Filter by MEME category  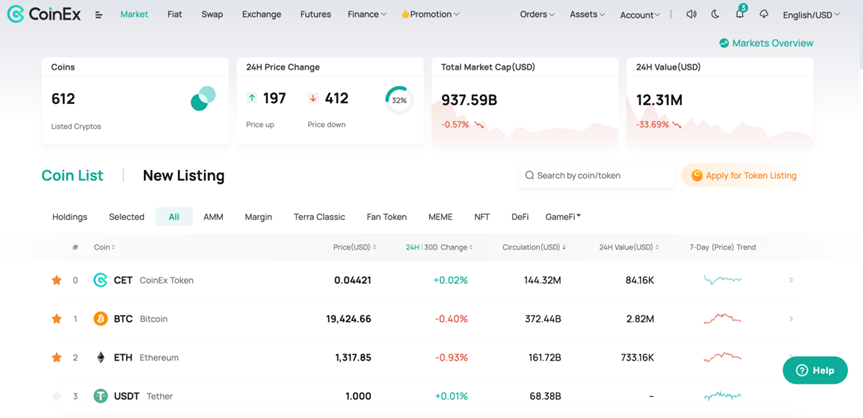point(440,217)
